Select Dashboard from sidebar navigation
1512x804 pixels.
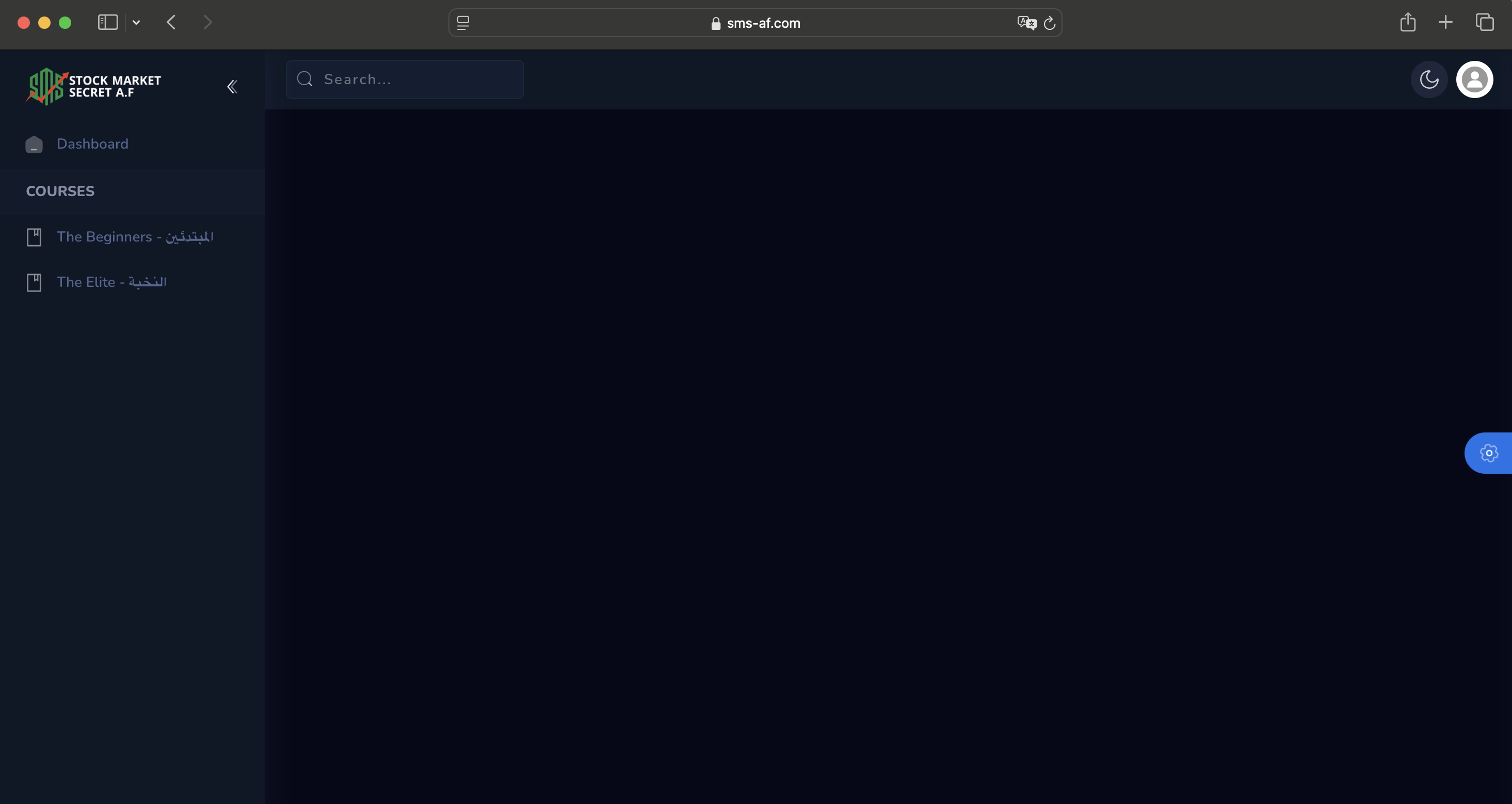(x=92, y=144)
